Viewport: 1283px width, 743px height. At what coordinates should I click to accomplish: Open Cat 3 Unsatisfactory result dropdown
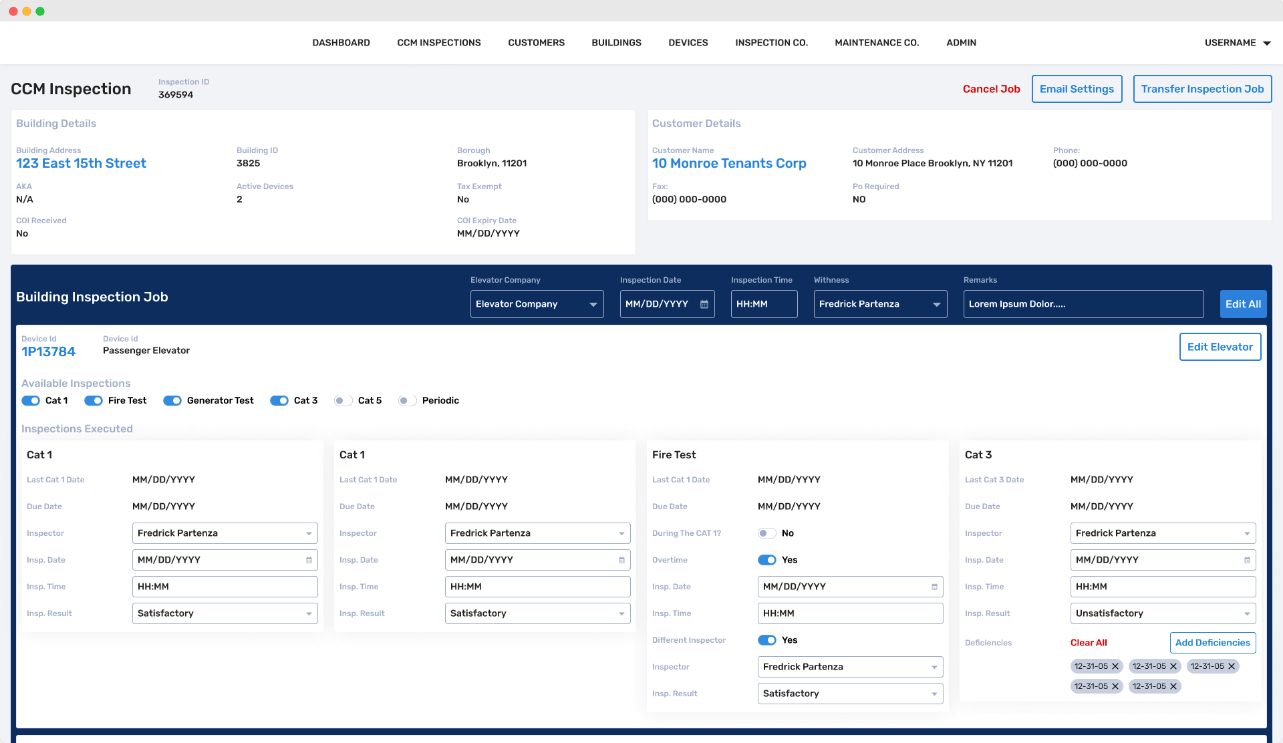(x=1163, y=613)
